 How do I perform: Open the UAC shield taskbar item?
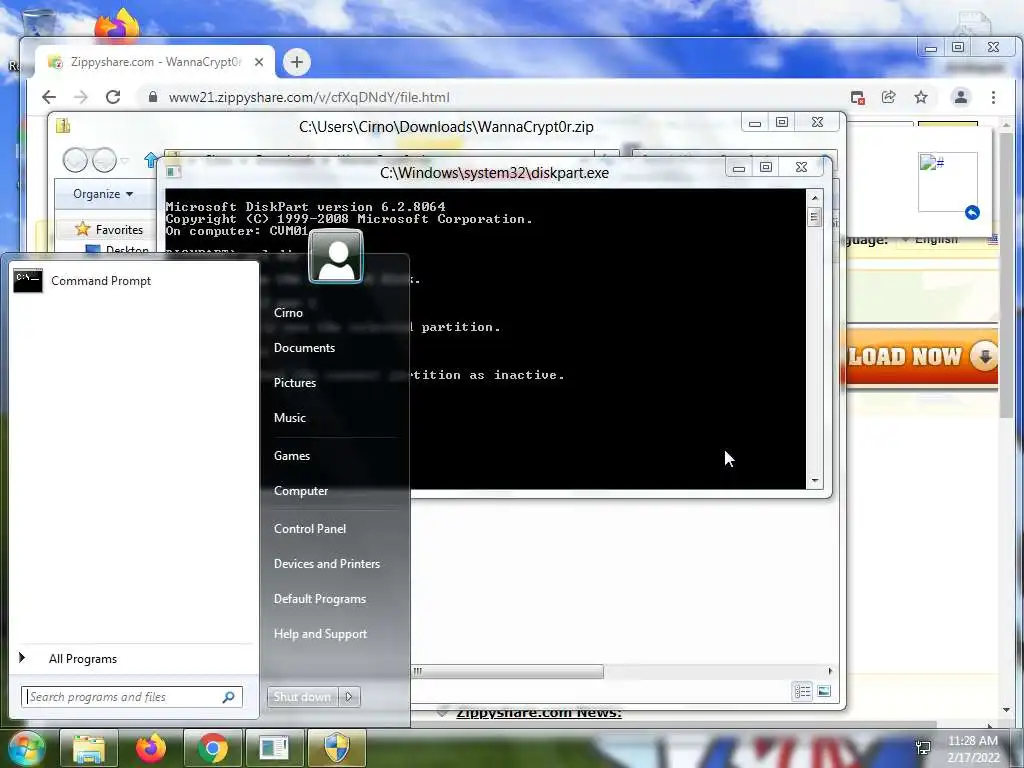(337, 748)
